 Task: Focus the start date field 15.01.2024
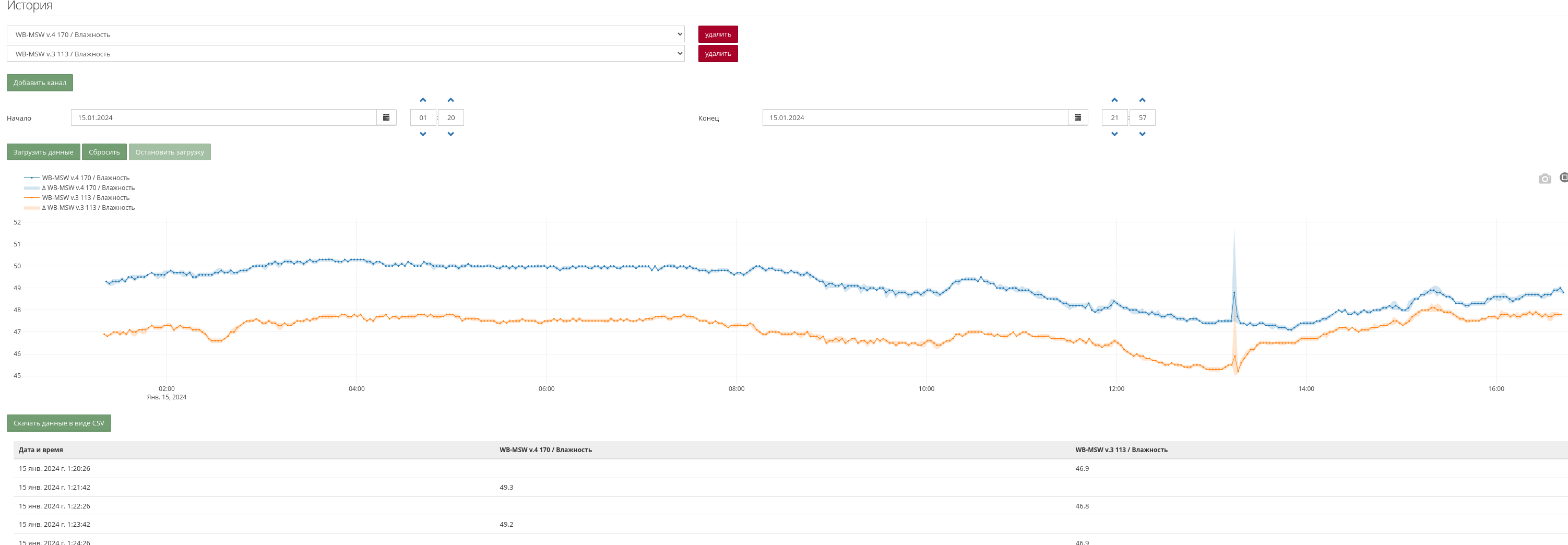tap(223, 117)
